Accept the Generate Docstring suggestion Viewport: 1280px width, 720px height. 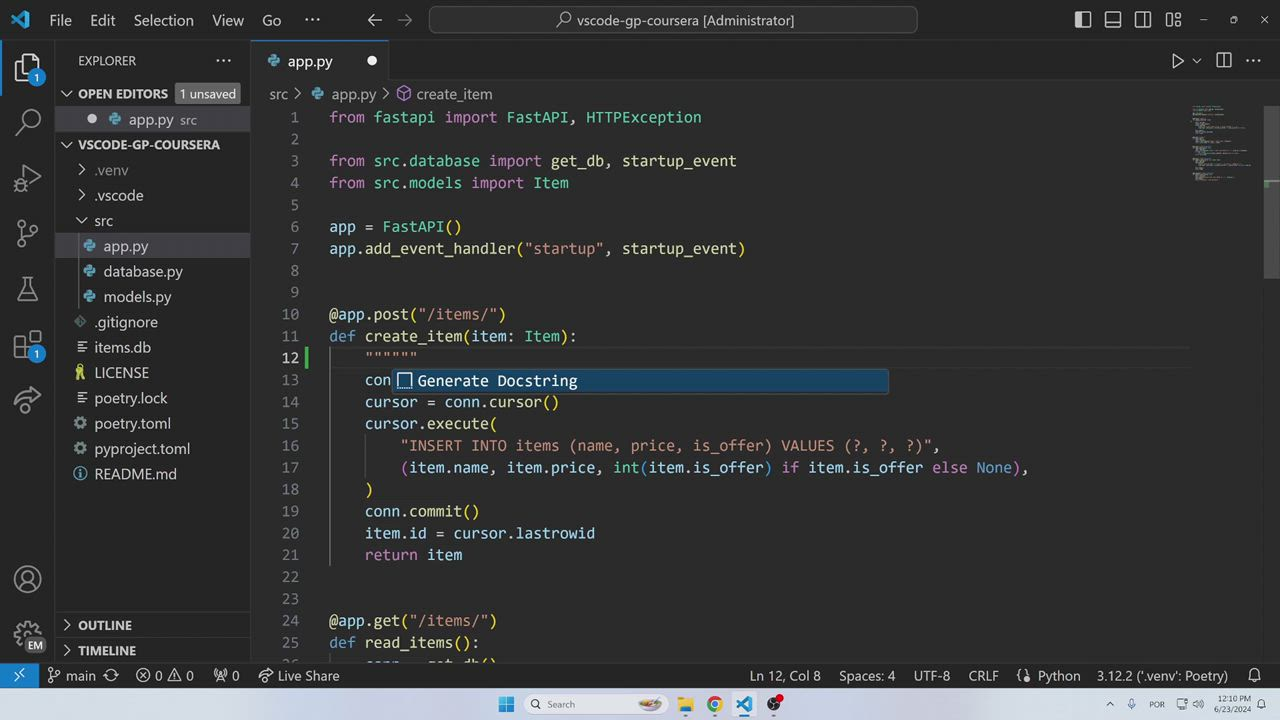pos(497,380)
